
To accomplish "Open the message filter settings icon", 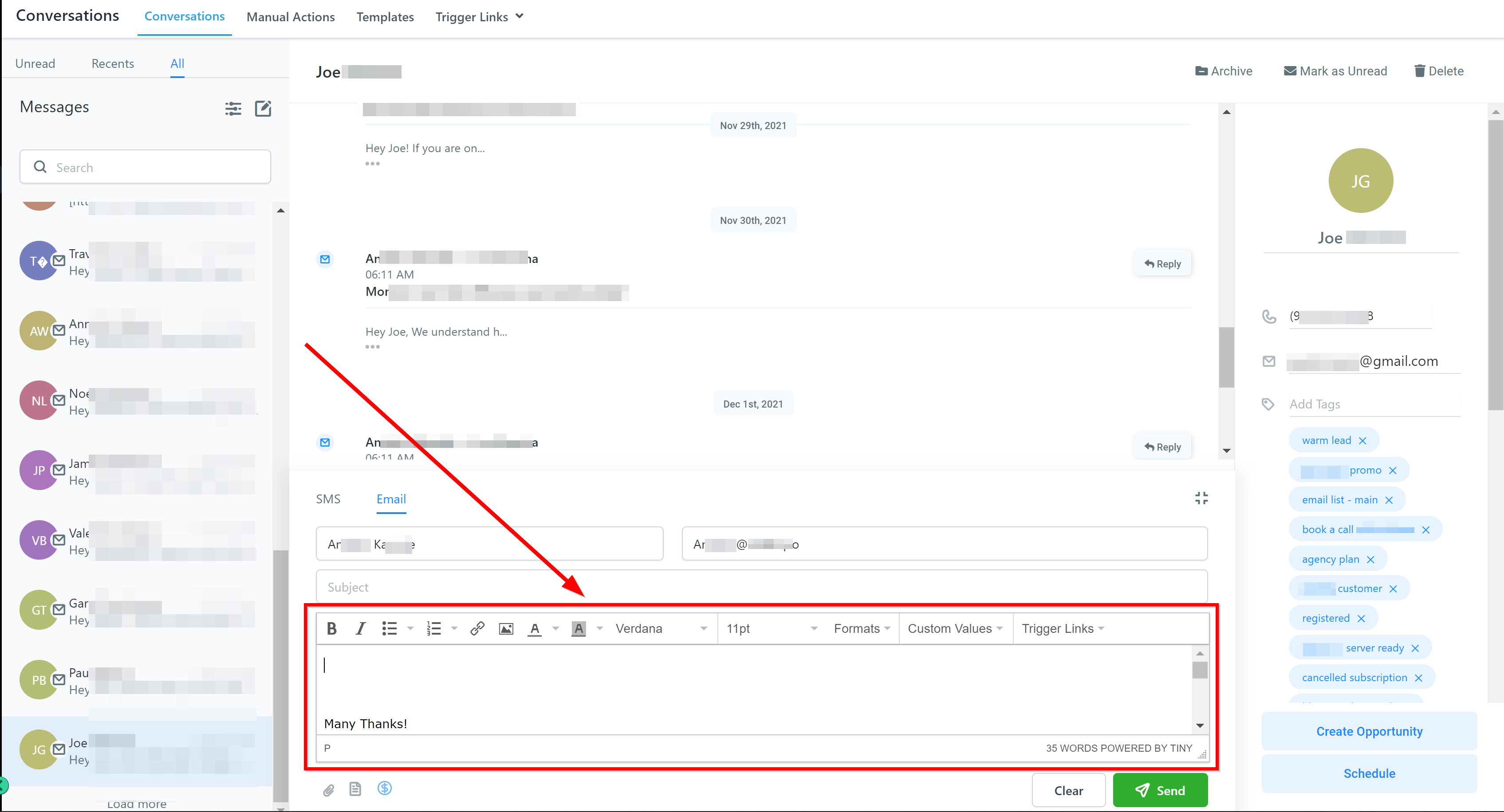I will (233, 109).
